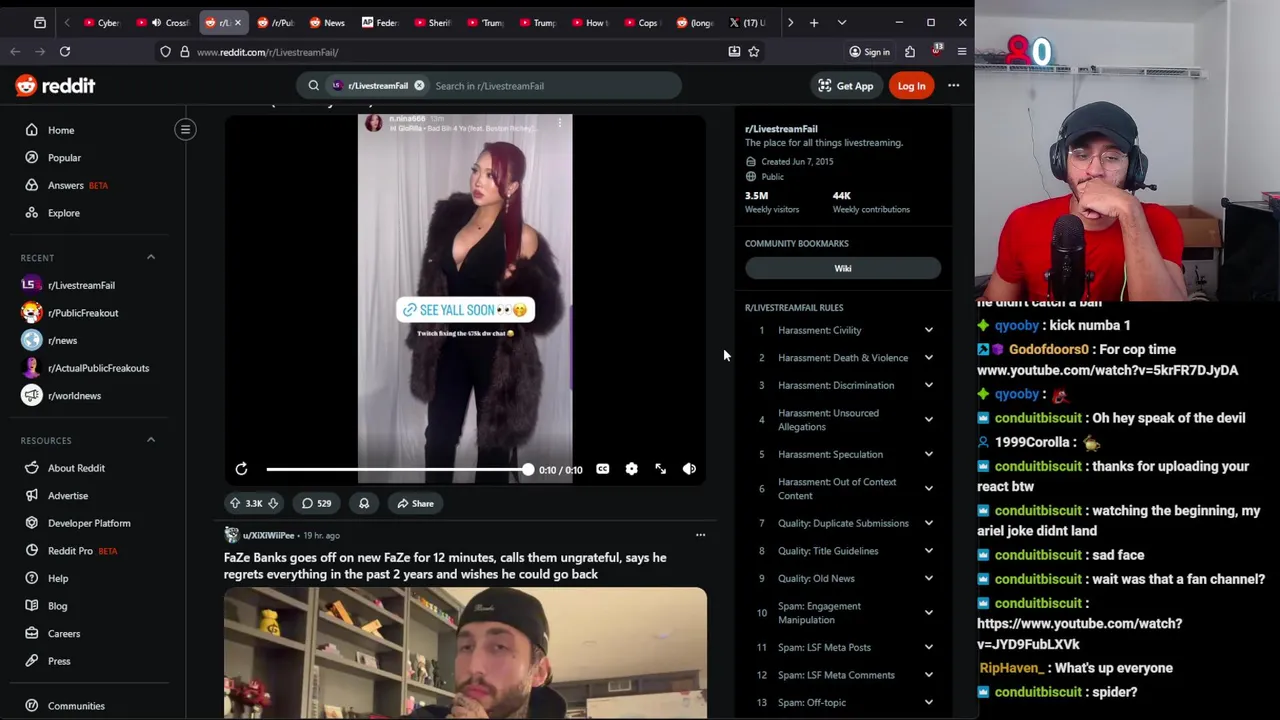Image resolution: width=1280 pixels, height=720 pixels.
Task: Open Reddit header more options
Action: tap(953, 86)
